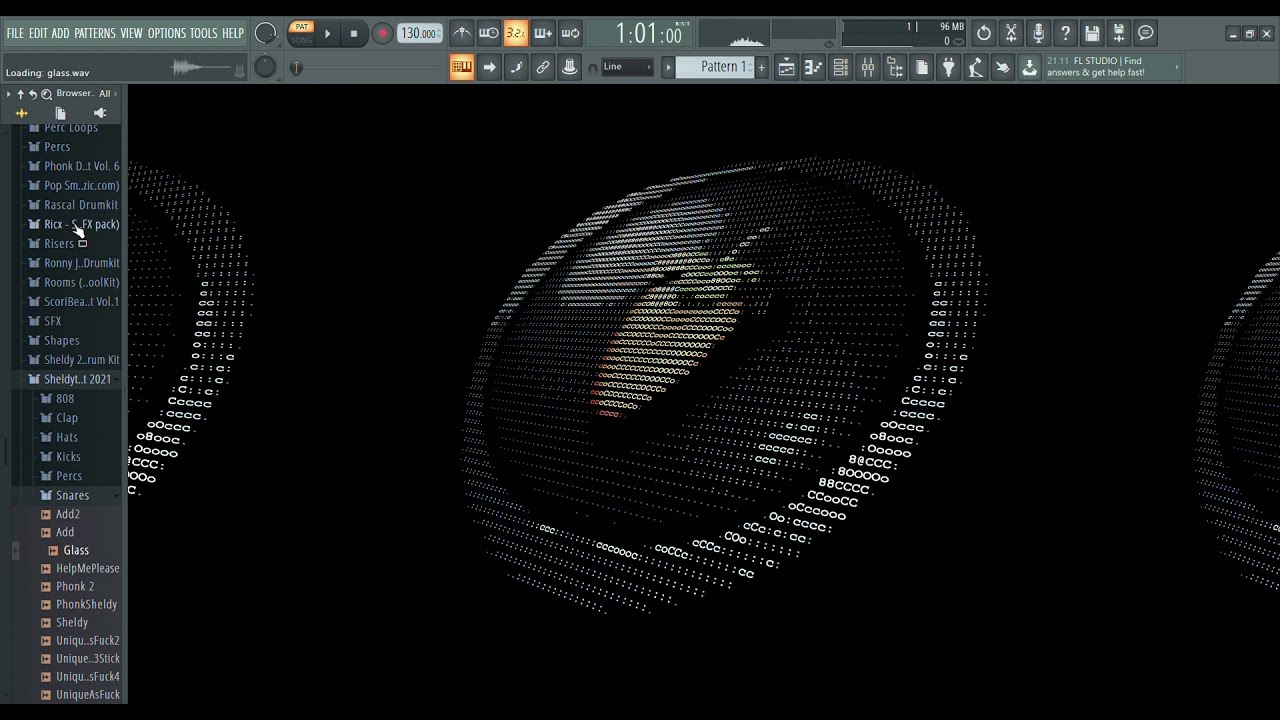Click the undo history circular arrow icon
Screen dimensions: 1280x720
(x=984, y=34)
